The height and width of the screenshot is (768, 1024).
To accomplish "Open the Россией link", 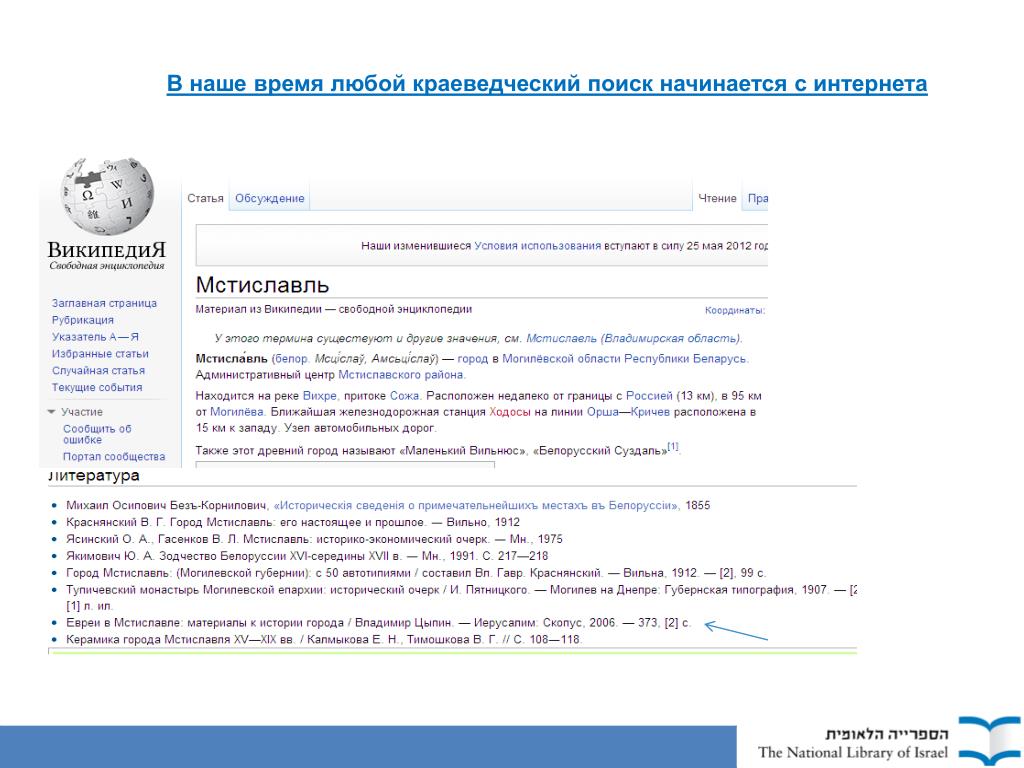I will coord(649,396).
